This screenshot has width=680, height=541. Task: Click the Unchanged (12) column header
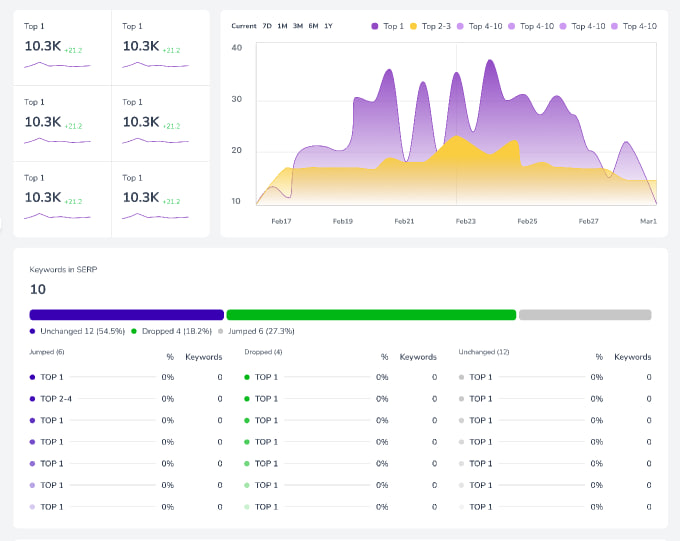pos(483,352)
